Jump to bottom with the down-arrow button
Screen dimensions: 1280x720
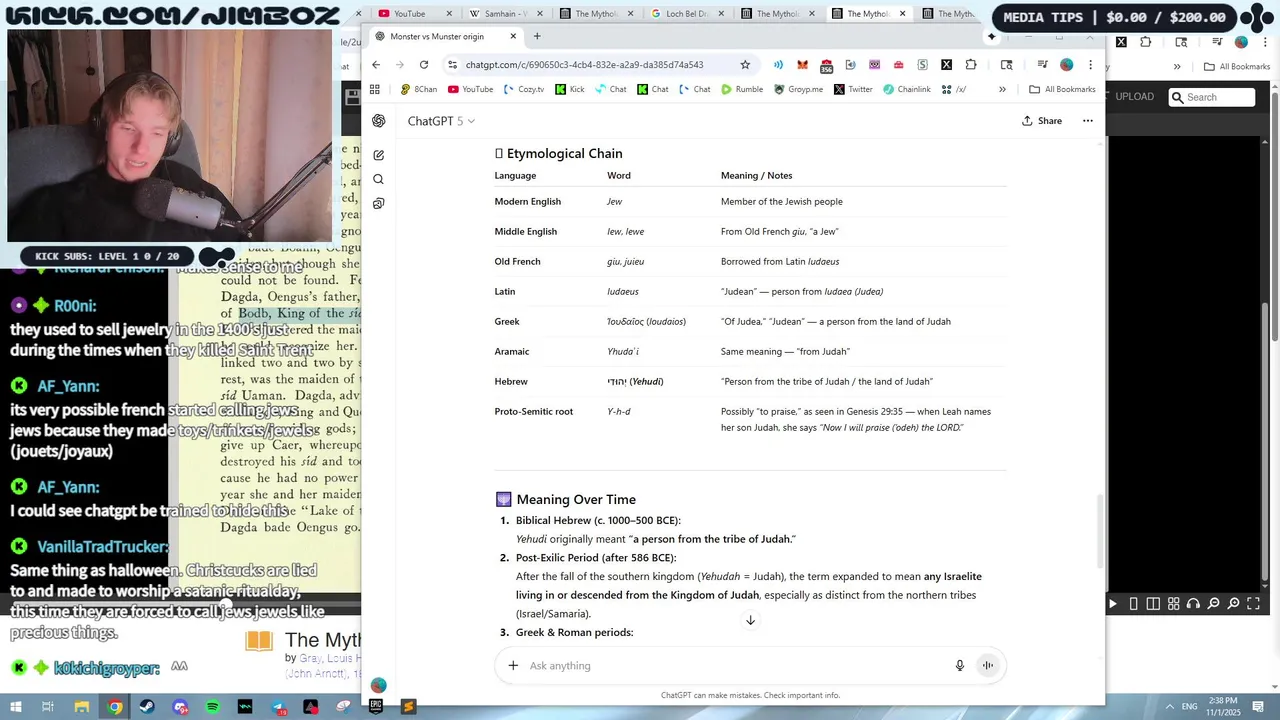750,620
